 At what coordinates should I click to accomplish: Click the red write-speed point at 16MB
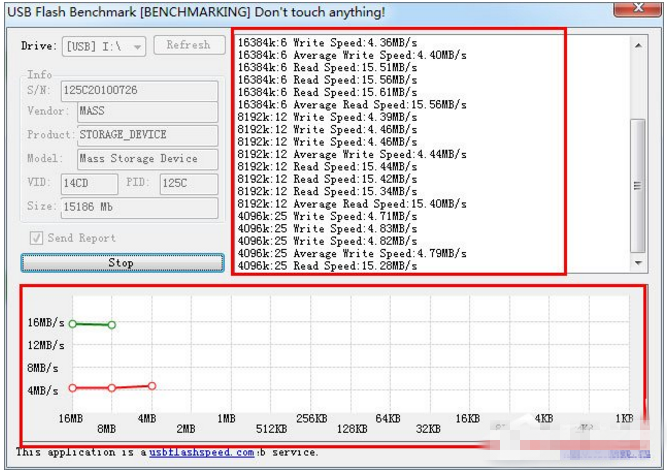point(73,388)
